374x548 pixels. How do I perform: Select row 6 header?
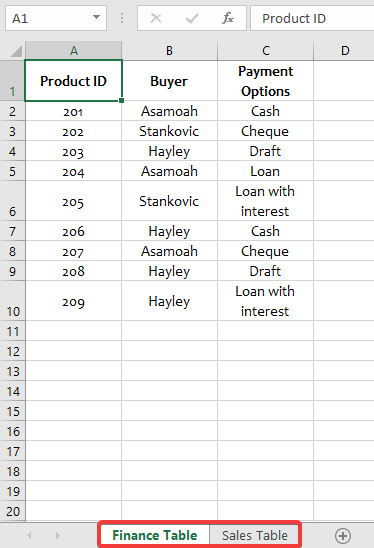point(13,201)
